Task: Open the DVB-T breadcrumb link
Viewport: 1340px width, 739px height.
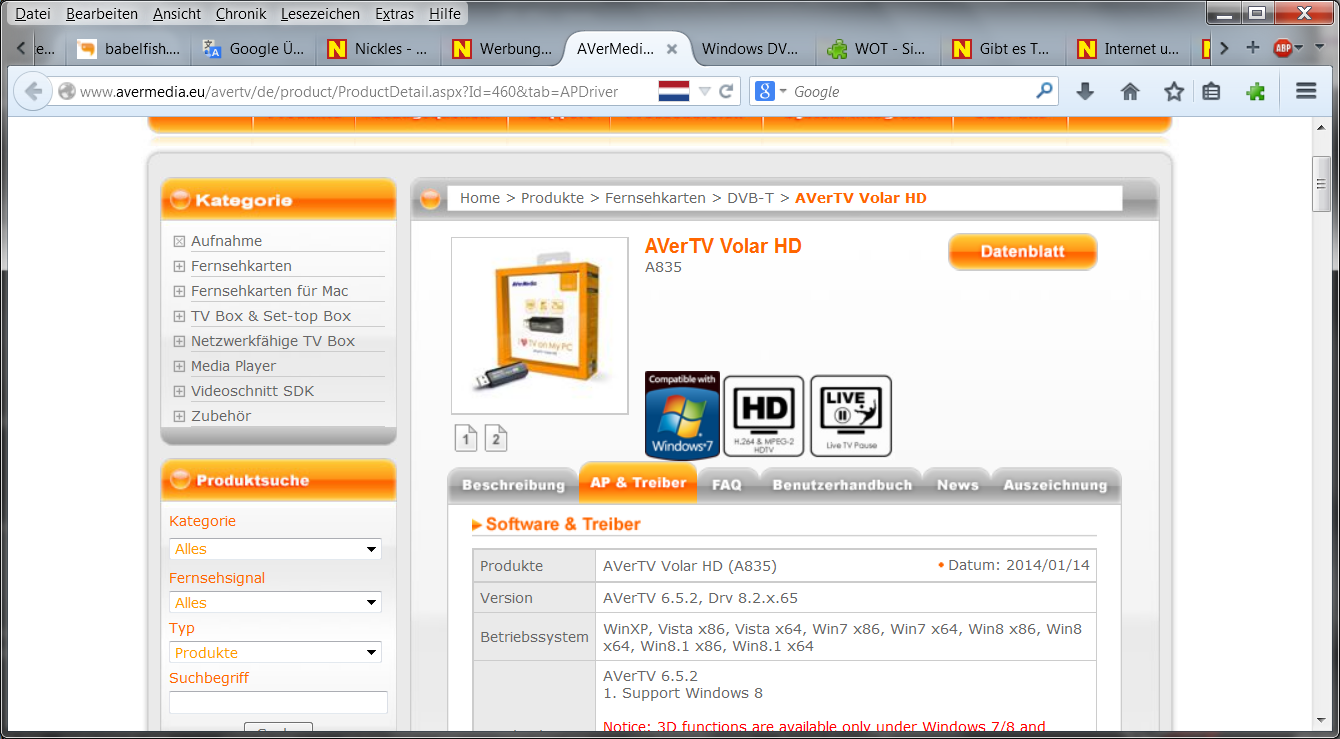Action: pos(750,198)
